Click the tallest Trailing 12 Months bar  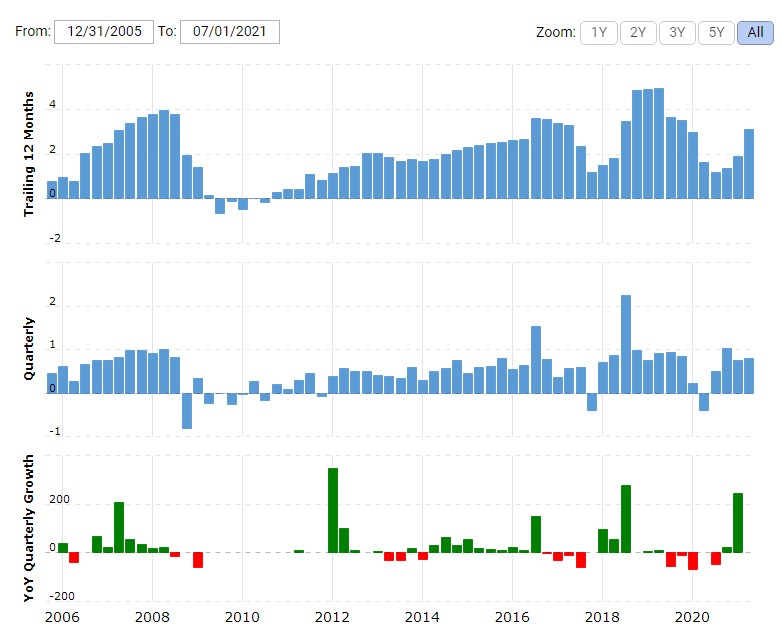pos(659,144)
